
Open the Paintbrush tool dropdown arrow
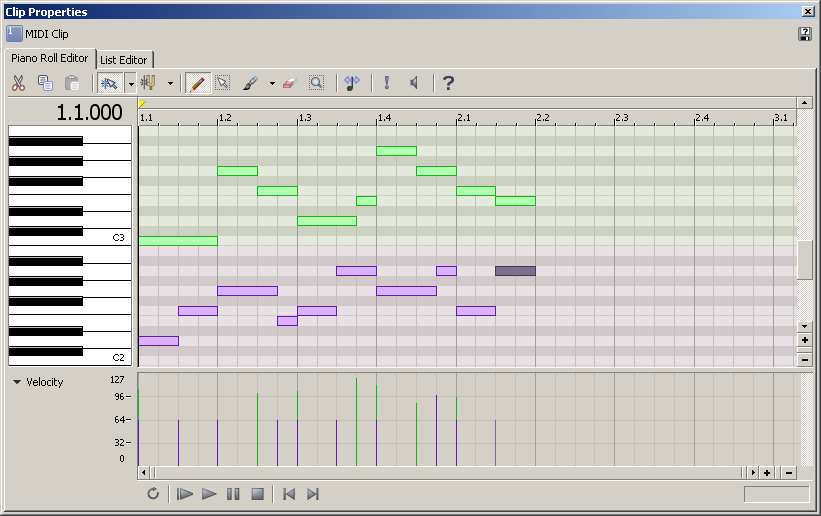(x=272, y=83)
